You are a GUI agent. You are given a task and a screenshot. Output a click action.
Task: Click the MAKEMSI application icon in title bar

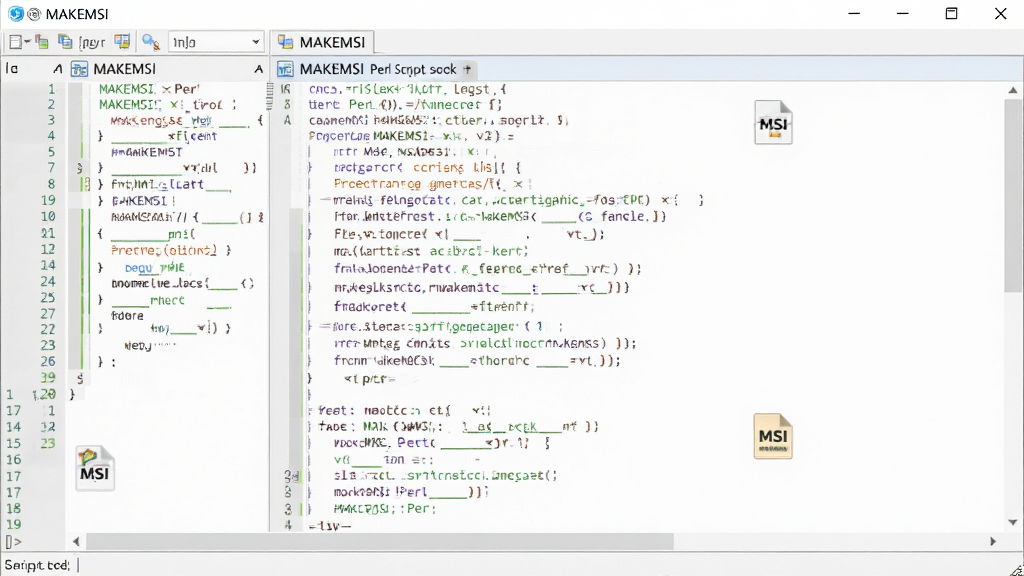pos(16,14)
